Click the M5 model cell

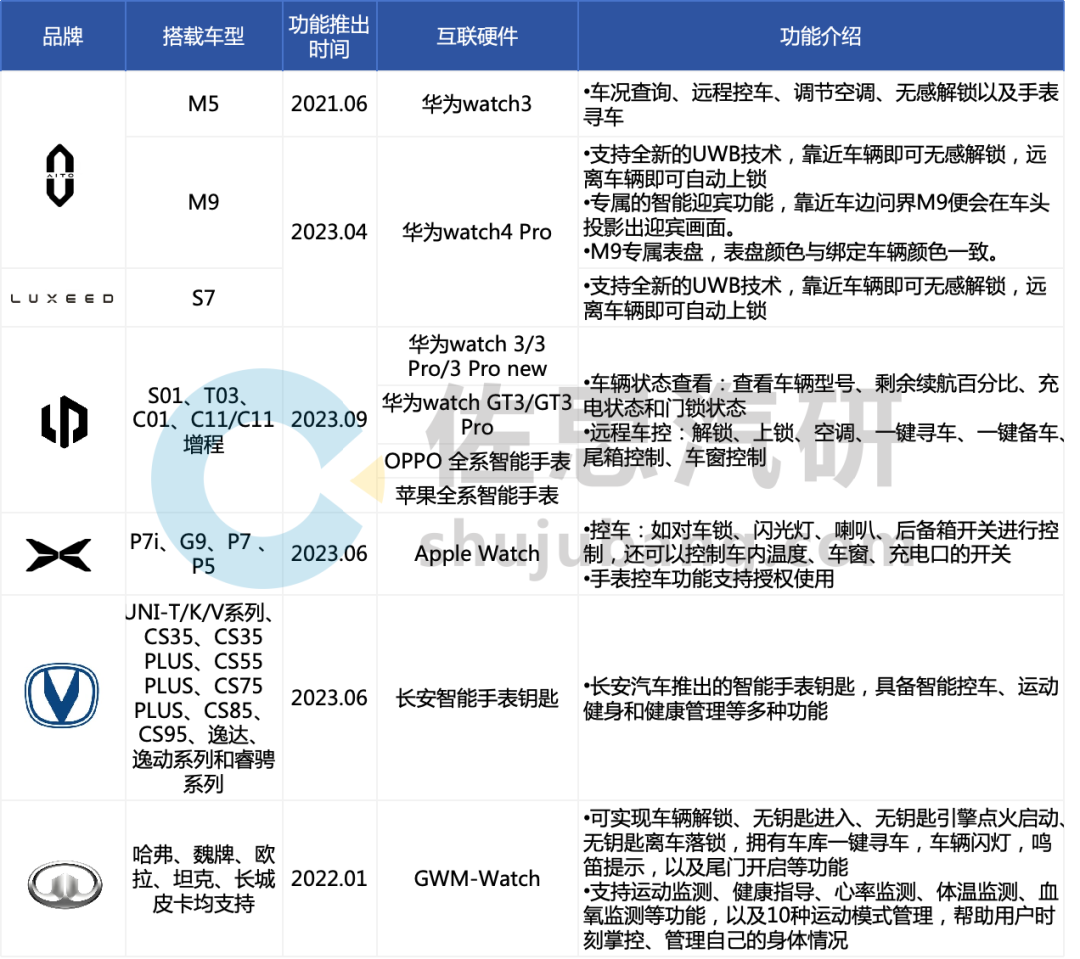pyautogui.click(x=204, y=104)
